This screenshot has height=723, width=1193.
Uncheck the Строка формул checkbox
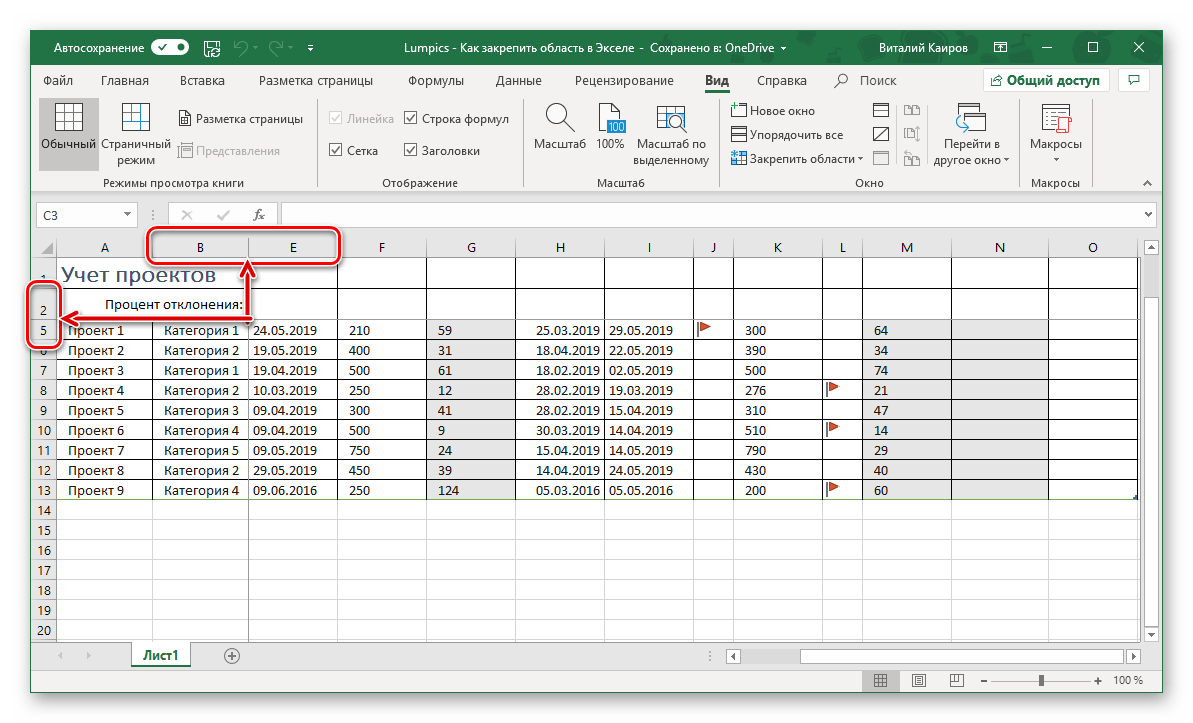pos(411,119)
